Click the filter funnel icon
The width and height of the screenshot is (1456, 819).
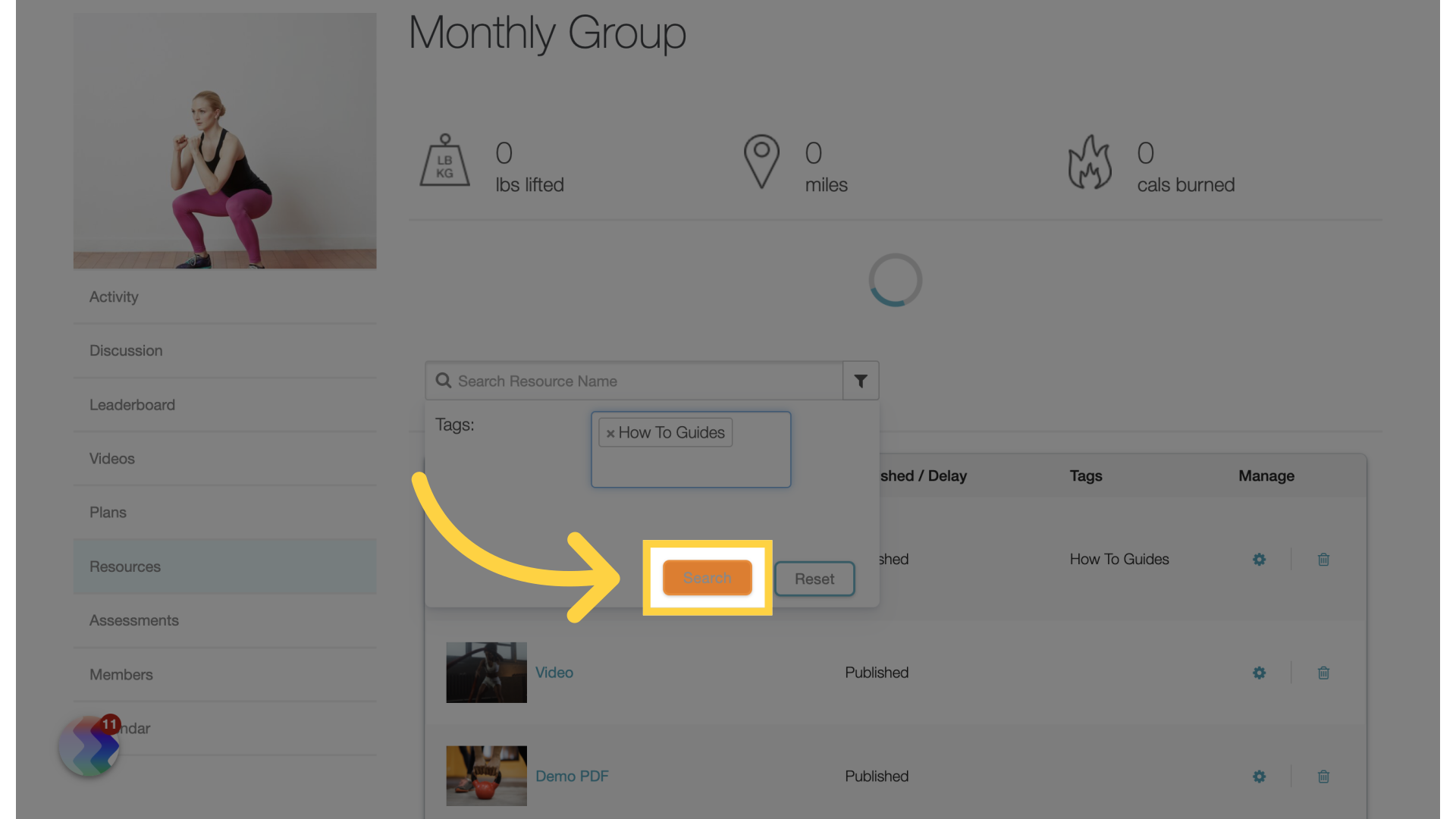coord(861,381)
